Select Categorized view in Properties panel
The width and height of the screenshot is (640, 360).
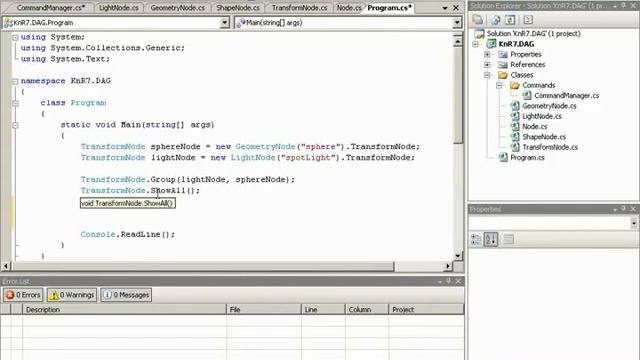476,240
